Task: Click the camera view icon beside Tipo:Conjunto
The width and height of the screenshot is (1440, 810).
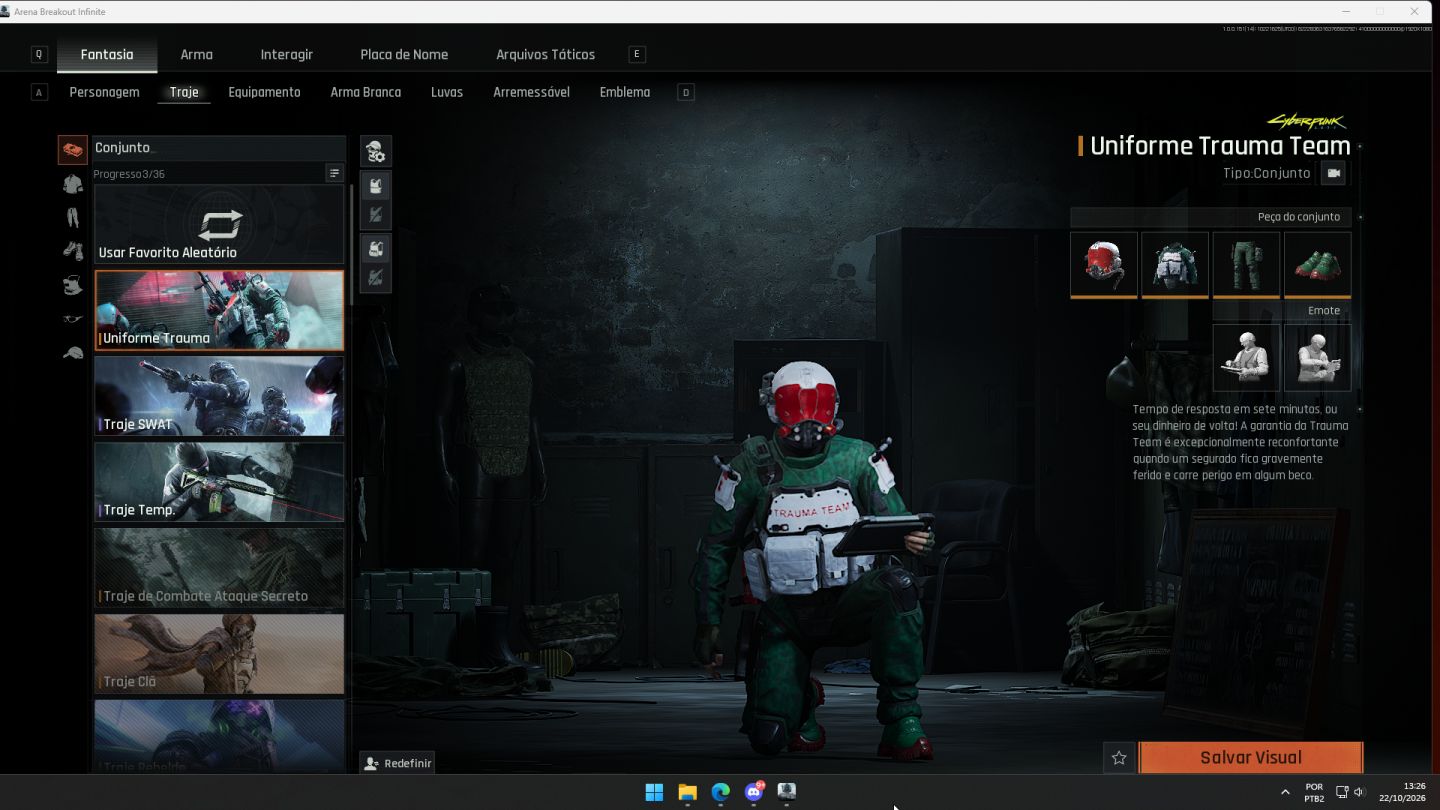Action: click(1333, 173)
